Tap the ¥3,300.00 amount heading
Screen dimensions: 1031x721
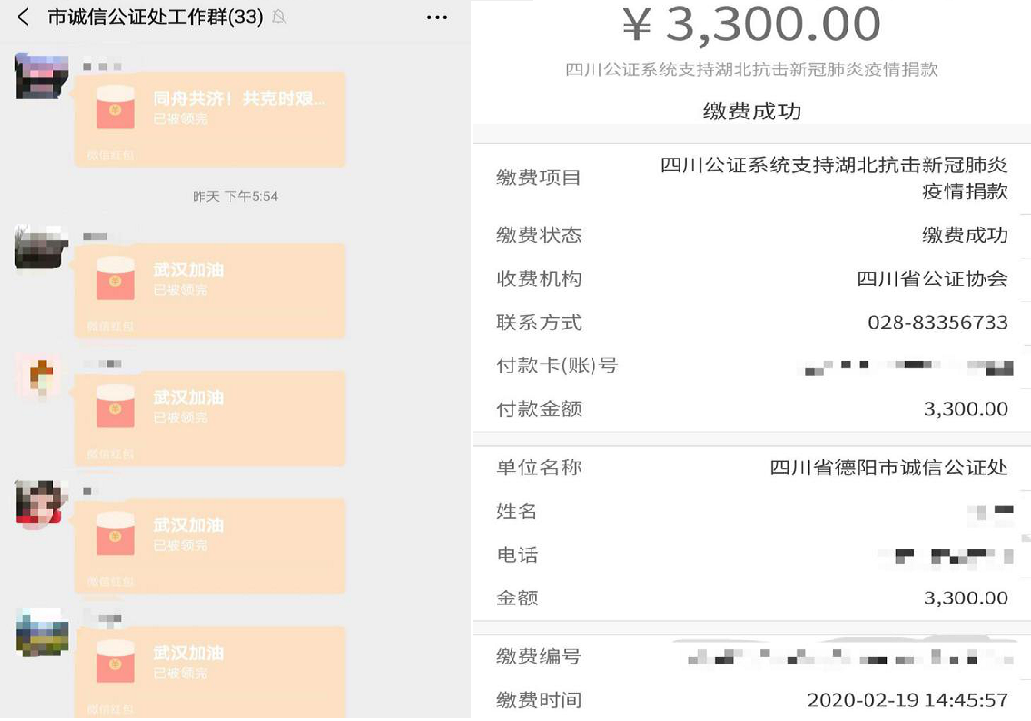[751, 26]
